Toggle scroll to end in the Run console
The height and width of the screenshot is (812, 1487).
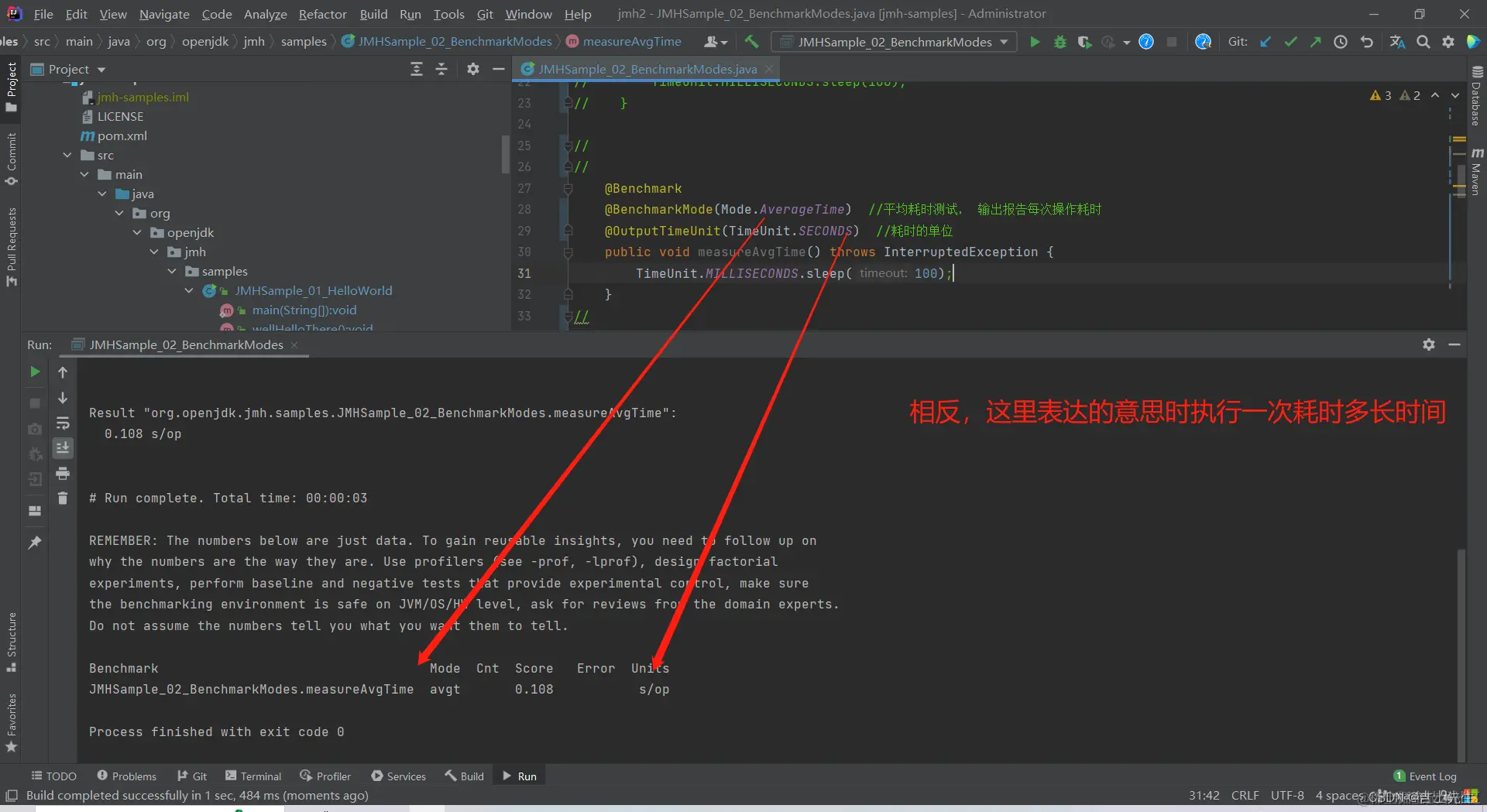(x=63, y=447)
